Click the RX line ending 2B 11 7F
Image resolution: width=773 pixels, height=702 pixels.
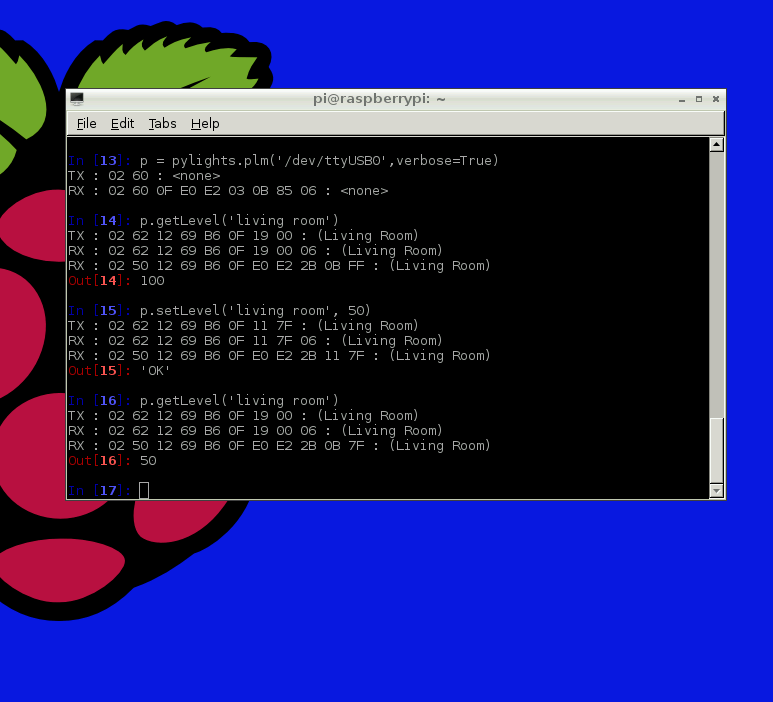click(279, 355)
